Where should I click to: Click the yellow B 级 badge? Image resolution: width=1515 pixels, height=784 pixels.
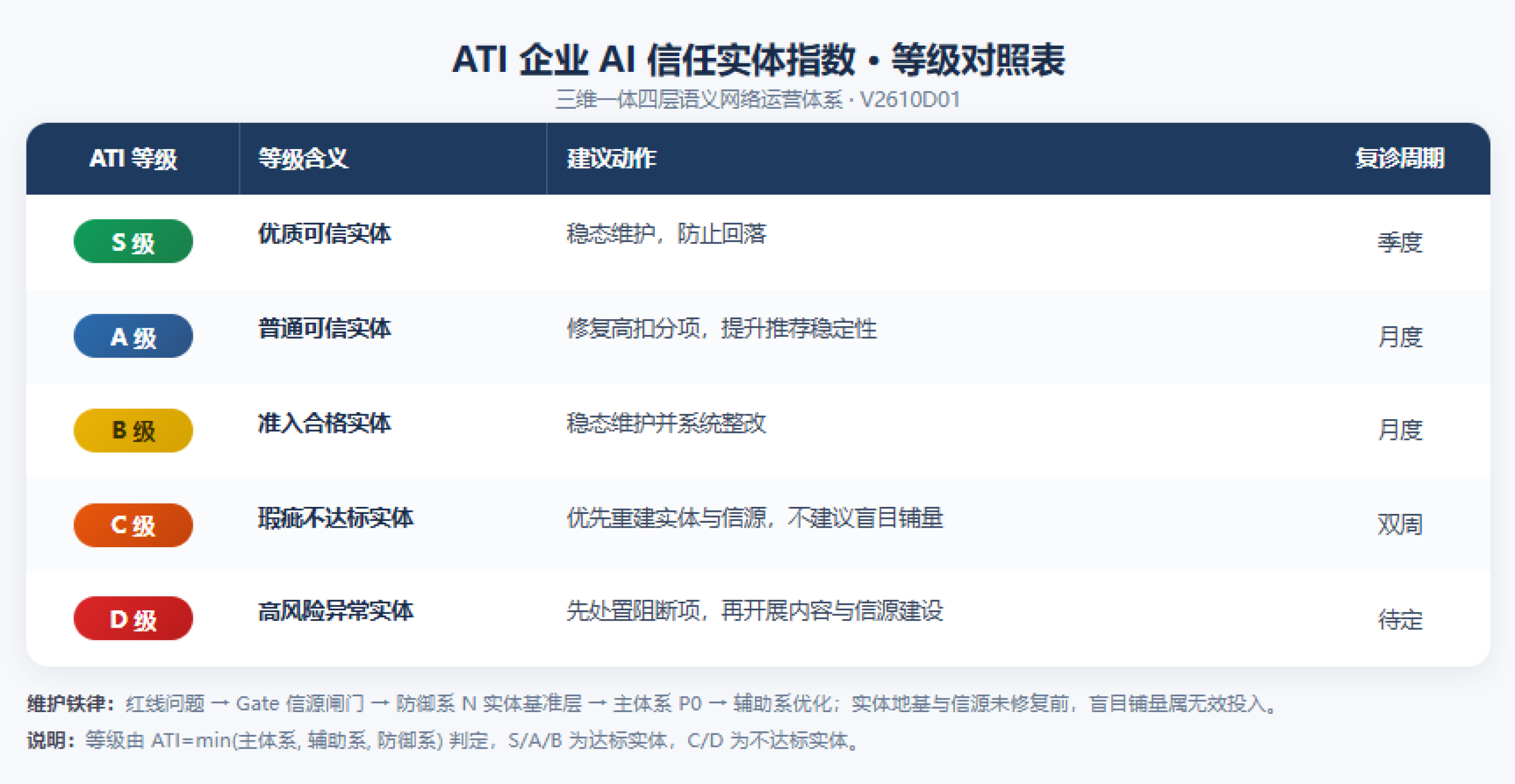[133, 431]
